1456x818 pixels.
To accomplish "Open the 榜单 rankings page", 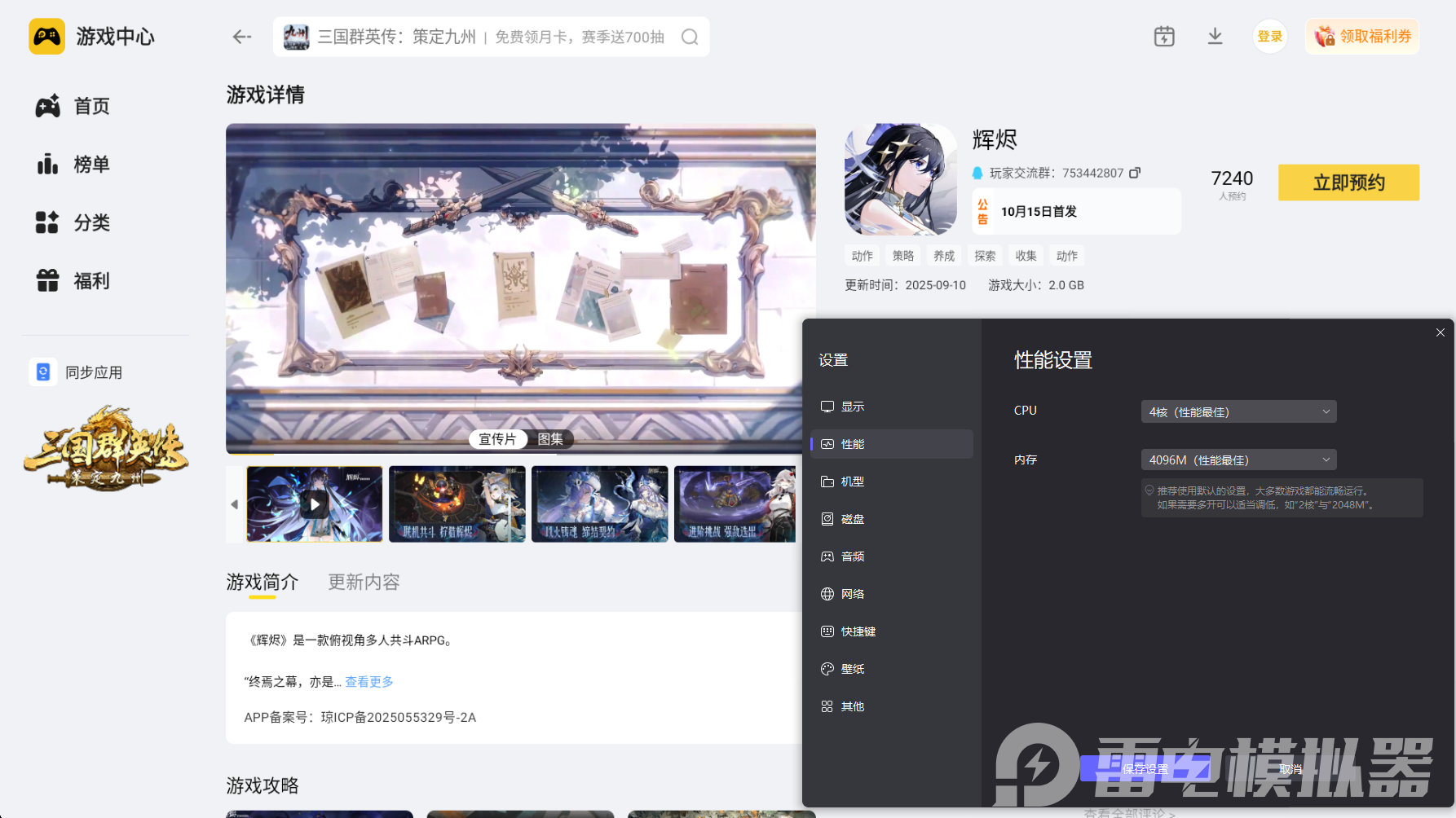I will [x=90, y=164].
